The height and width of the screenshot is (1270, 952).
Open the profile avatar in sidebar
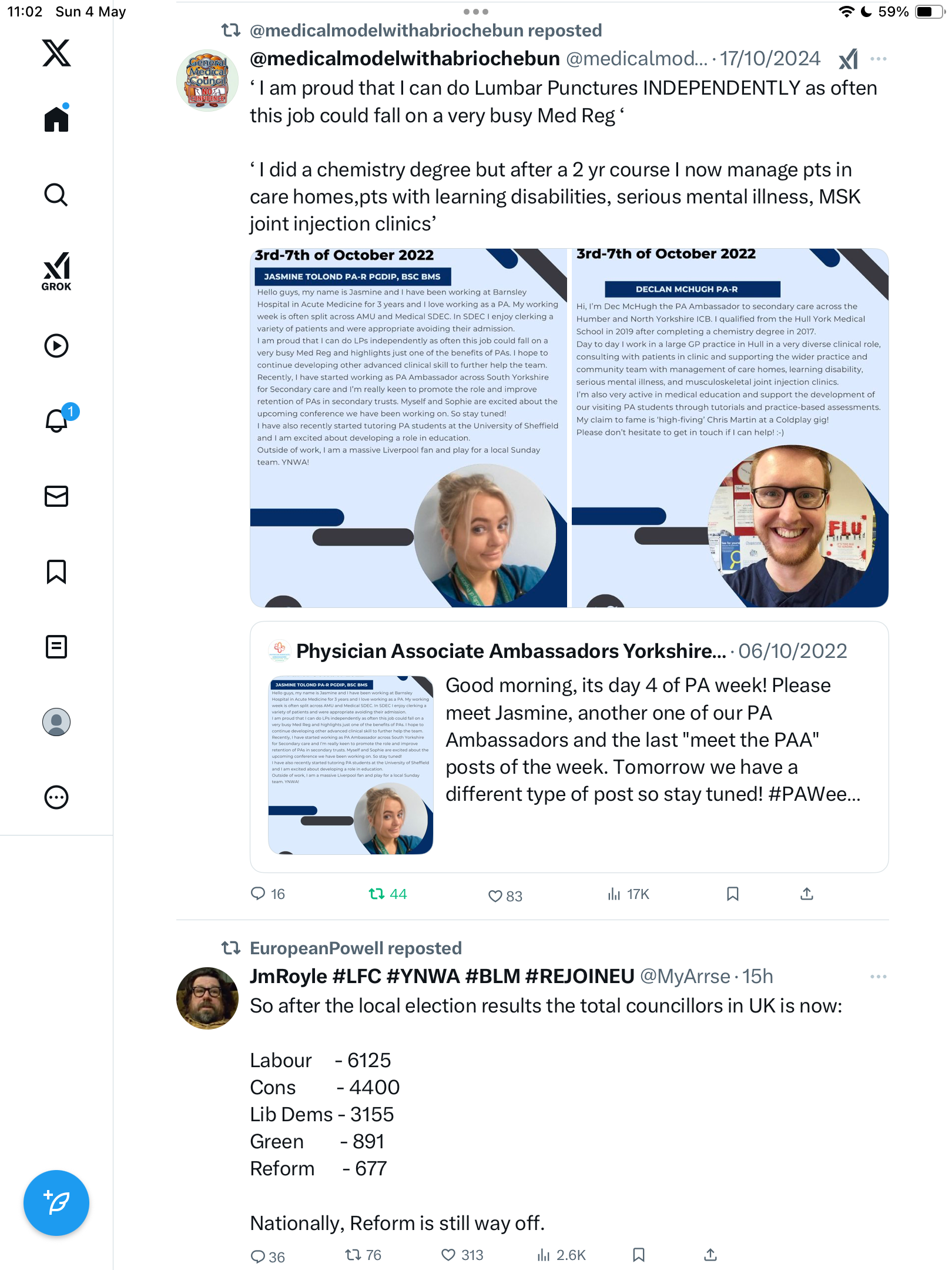(x=56, y=722)
